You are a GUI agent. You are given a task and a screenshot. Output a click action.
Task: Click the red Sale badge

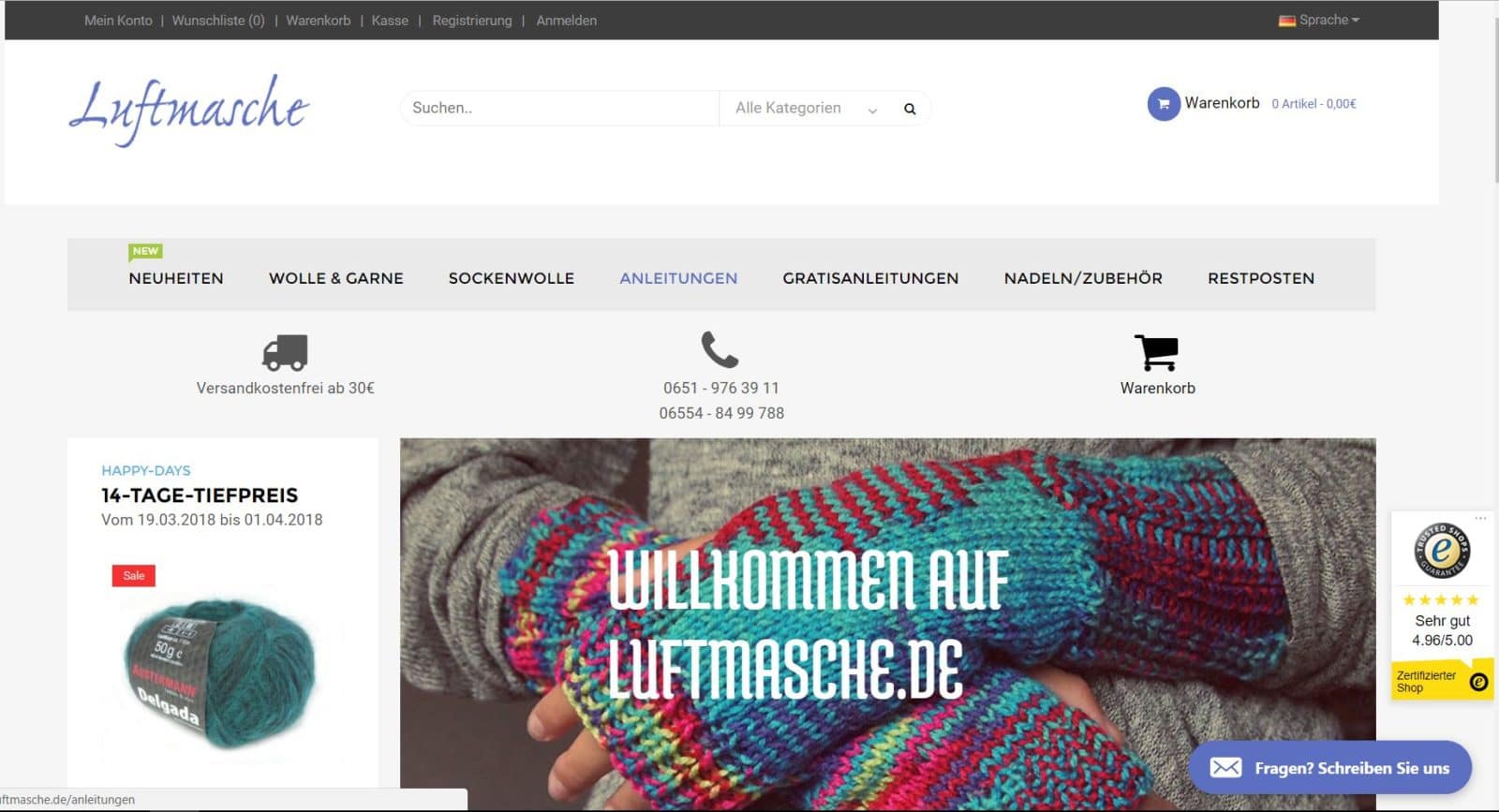(x=133, y=576)
